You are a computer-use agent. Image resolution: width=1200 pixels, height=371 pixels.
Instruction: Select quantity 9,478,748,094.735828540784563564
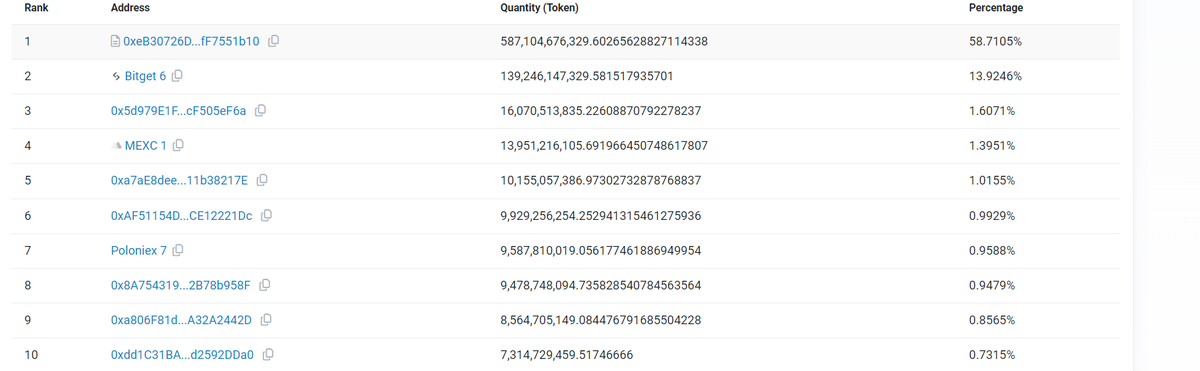coord(600,285)
